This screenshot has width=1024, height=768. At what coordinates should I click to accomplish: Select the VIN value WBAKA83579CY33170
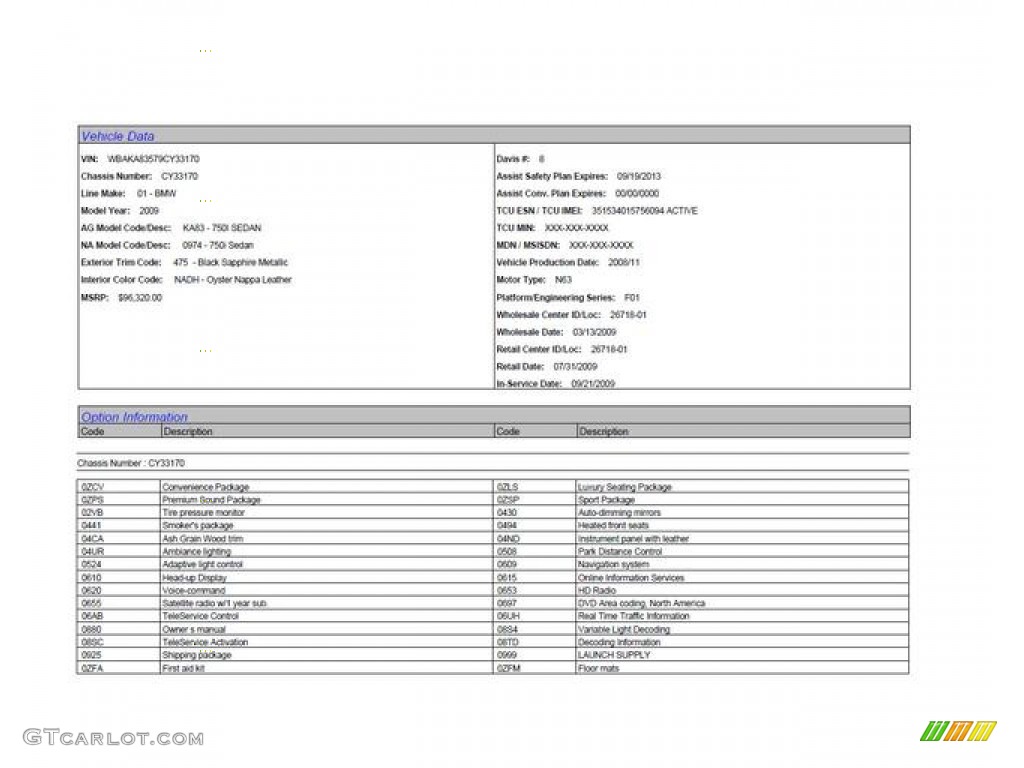pos(153,159)
